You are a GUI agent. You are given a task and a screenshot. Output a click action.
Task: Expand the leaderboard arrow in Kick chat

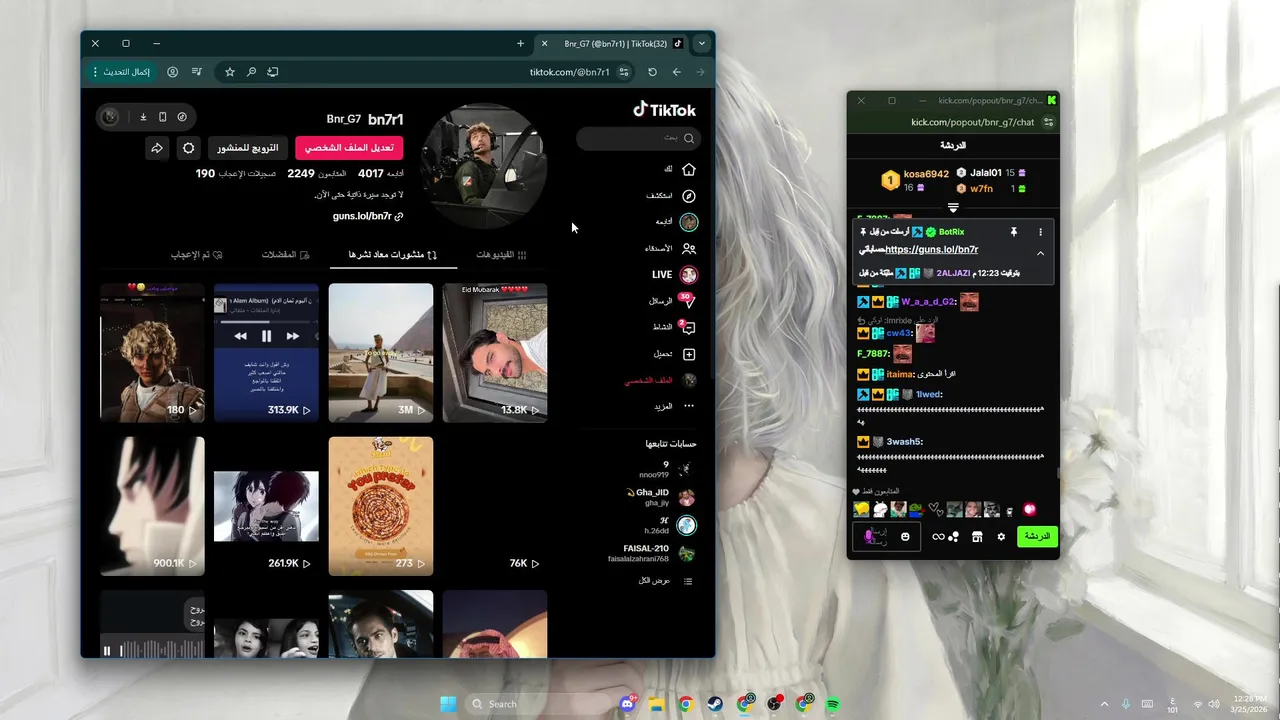point(953,208)
